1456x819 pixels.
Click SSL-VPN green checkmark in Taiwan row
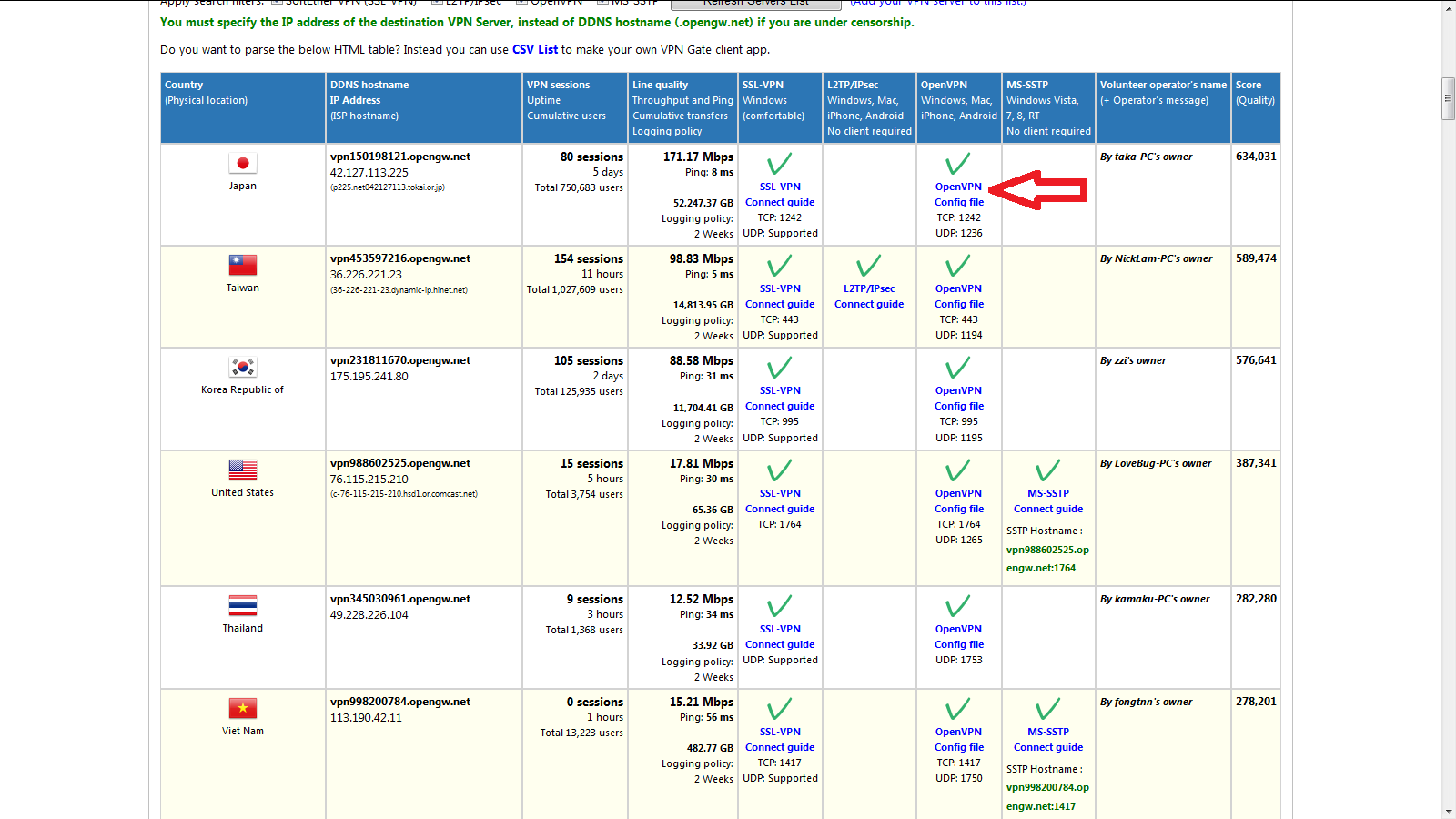[x=779, y=267]
